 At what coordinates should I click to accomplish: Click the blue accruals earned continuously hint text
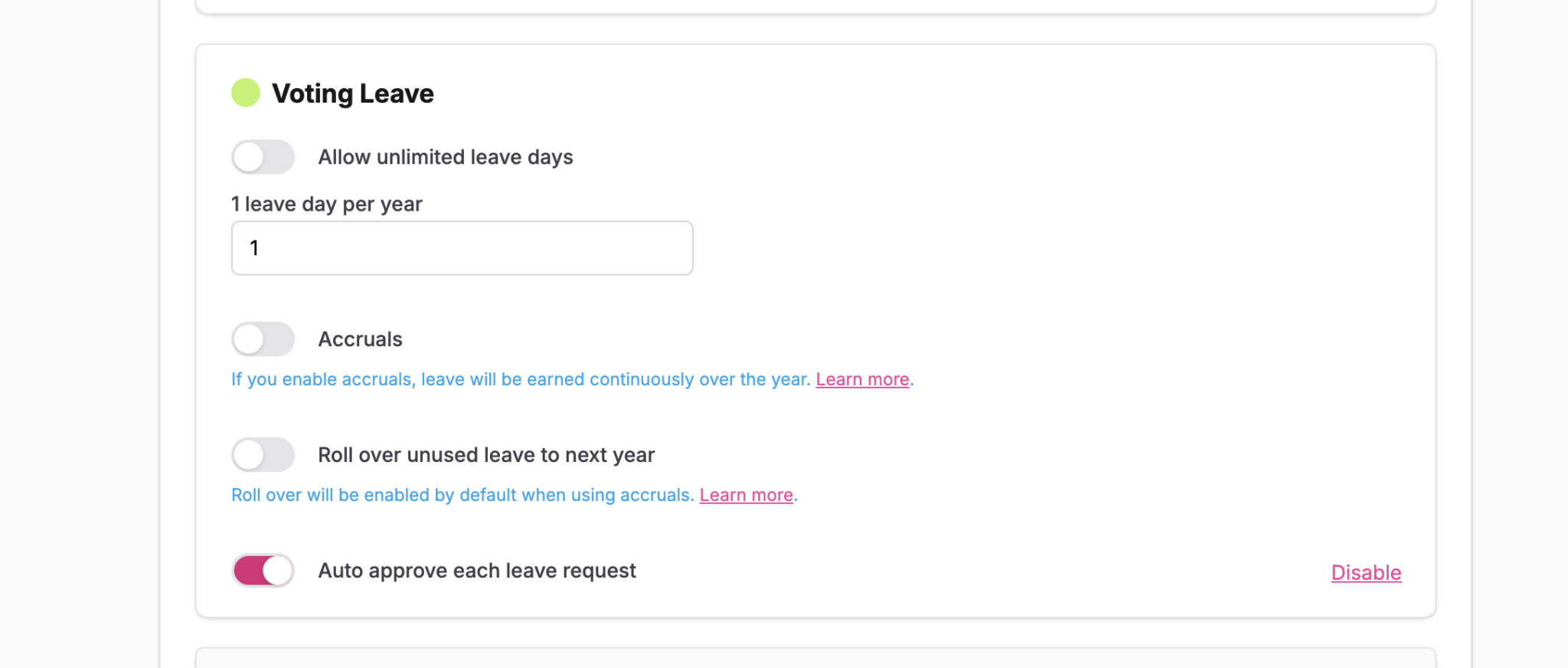tap(521, 380)
